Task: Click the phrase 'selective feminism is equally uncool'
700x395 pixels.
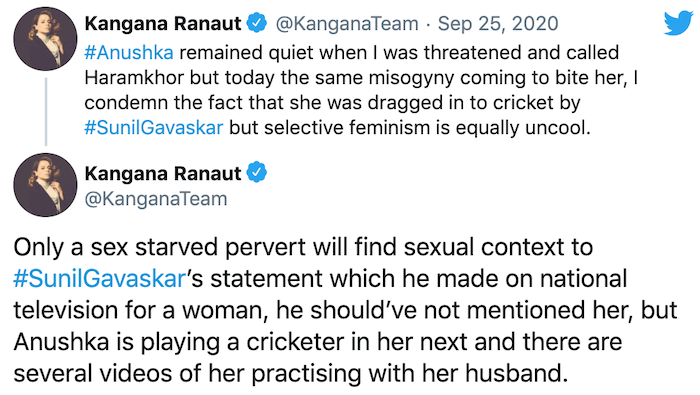Action: 427,128
